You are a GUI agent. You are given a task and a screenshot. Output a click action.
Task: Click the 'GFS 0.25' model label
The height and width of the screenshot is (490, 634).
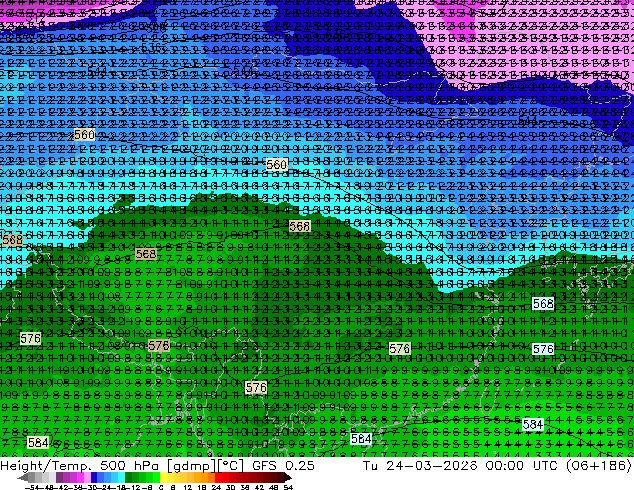click(x=283, y=466)
